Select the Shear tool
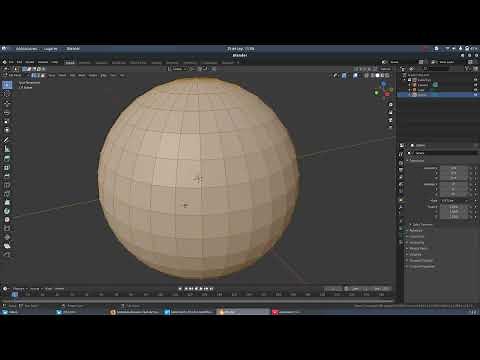Screen dimensions: 480x360 pyautogui.click(x=7, y=246)
